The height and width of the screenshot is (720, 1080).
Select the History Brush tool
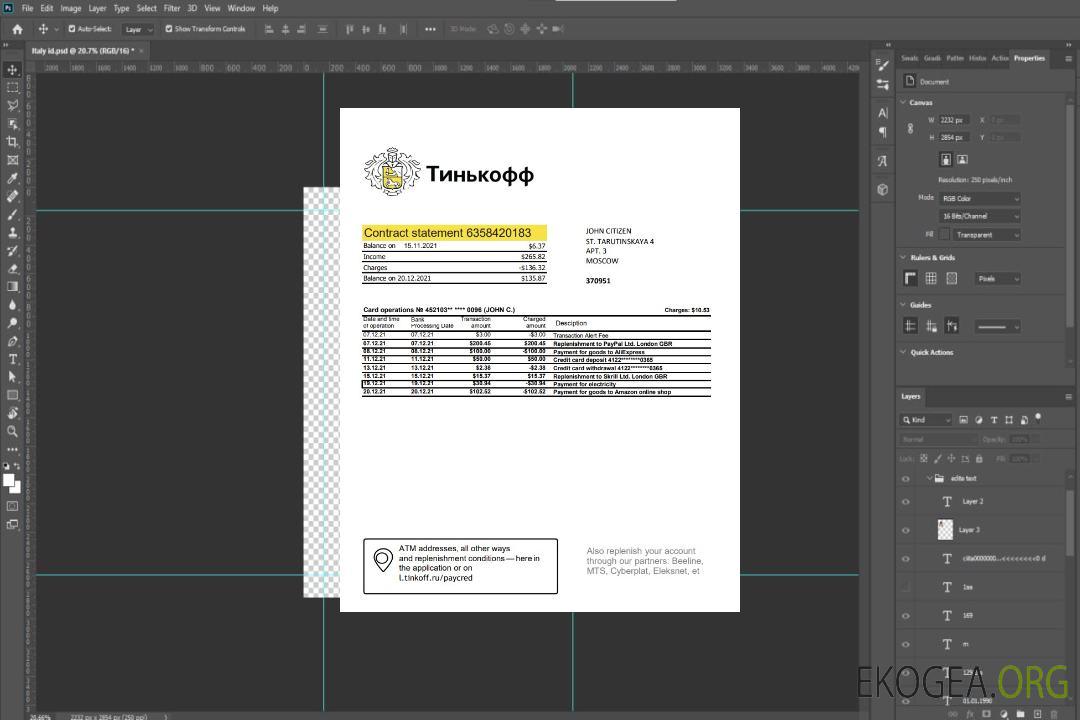click(x=12, y=251)
